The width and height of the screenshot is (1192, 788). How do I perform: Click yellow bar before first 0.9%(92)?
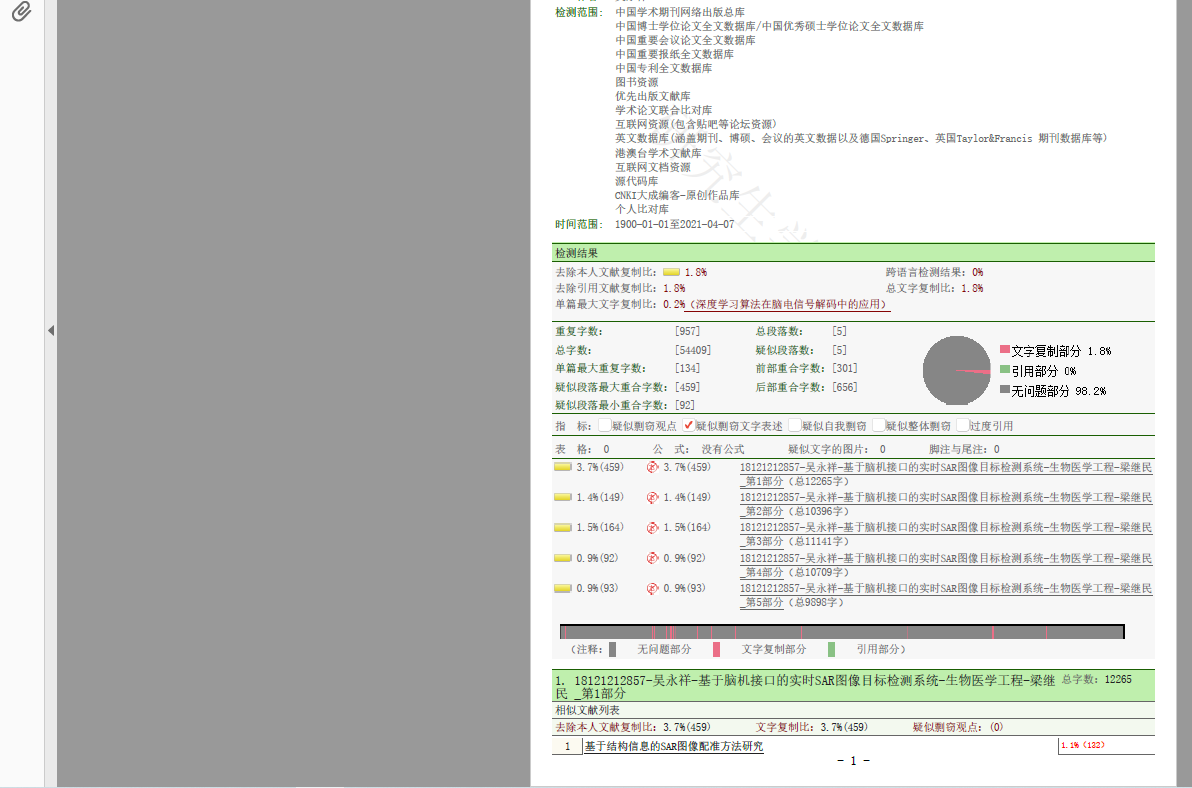pyautogui.click(x=563, y=558)
